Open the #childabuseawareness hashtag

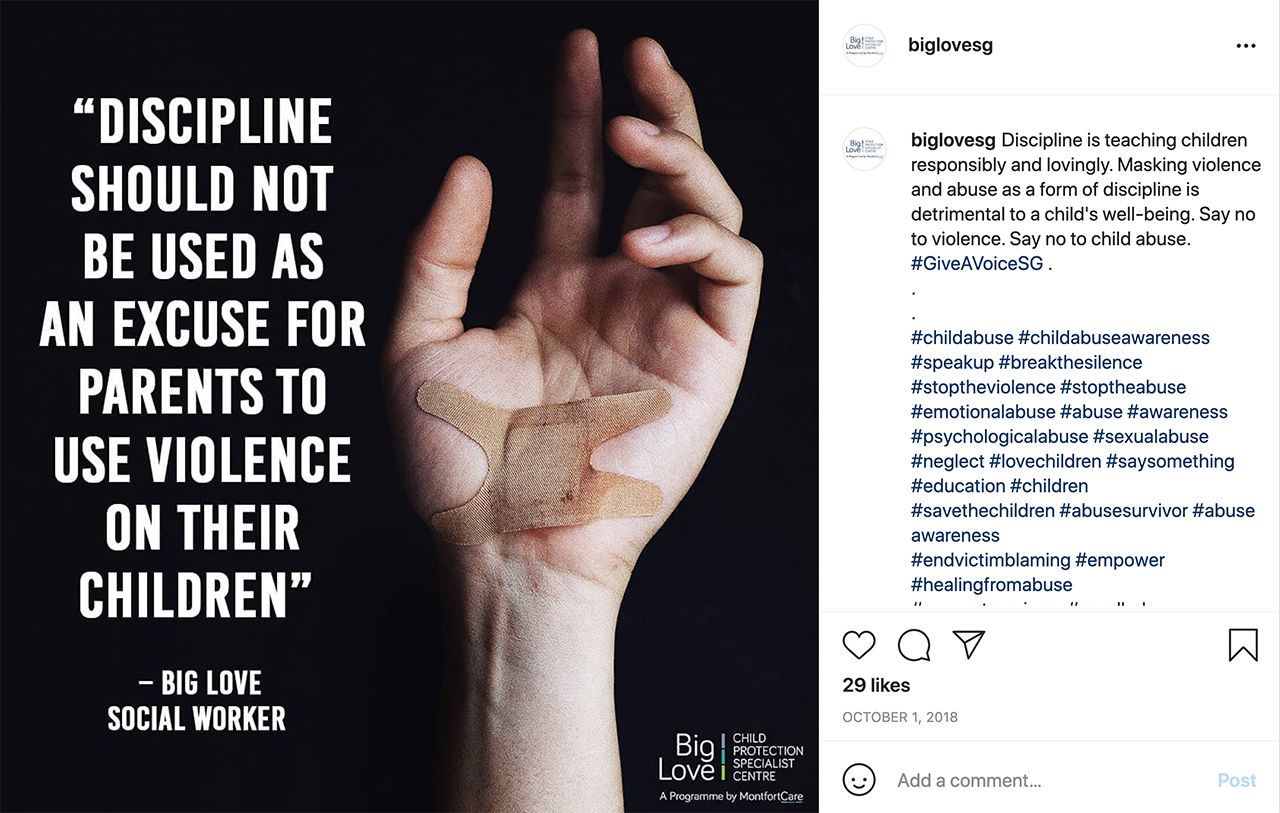[1114, 338]
